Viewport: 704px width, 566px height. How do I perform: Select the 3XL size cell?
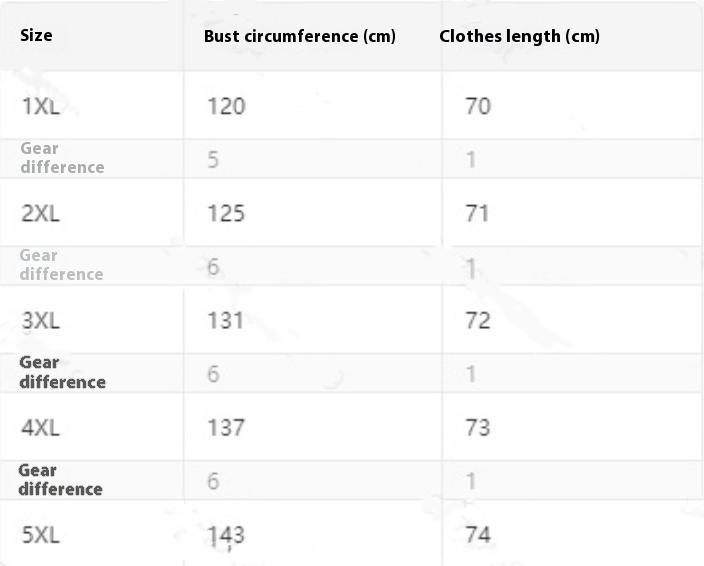(x=41, y=320)
